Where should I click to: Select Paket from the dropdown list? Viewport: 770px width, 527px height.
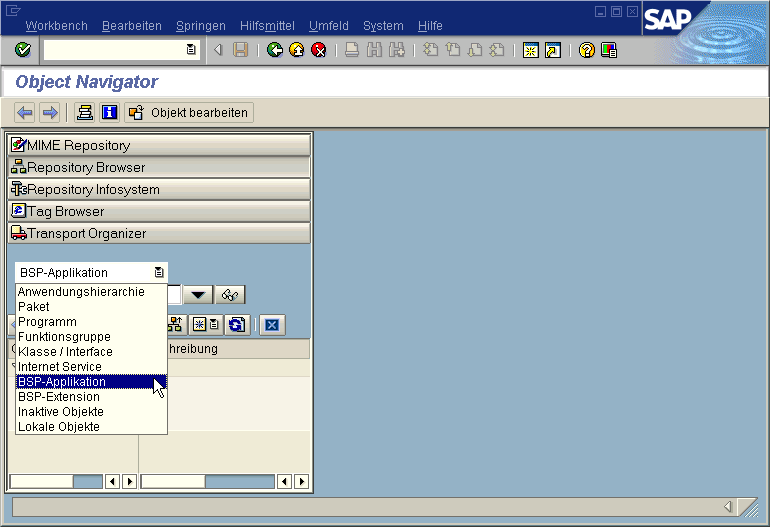point(91,307)
